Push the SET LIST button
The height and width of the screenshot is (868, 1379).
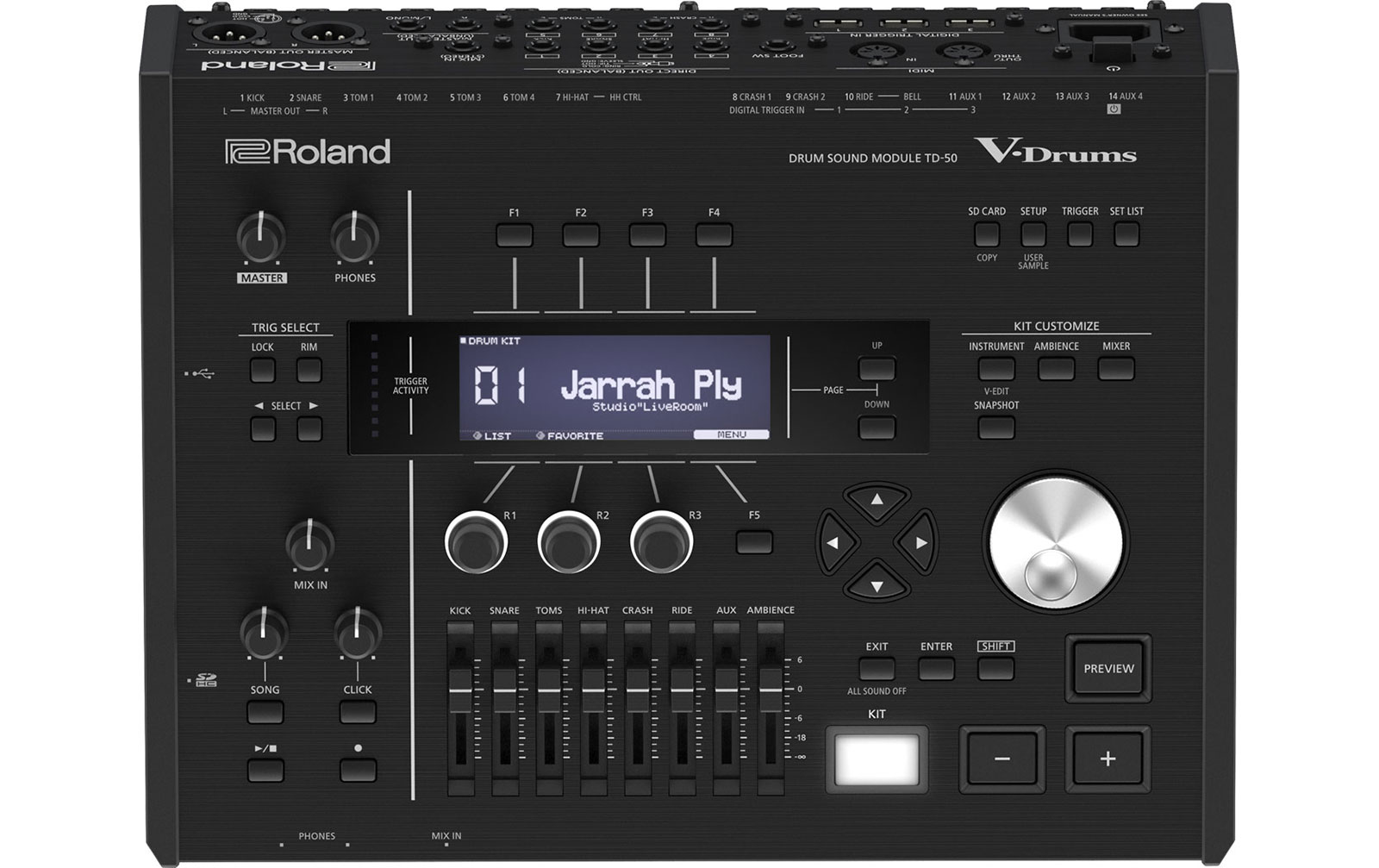click(x=1126, y=234)
